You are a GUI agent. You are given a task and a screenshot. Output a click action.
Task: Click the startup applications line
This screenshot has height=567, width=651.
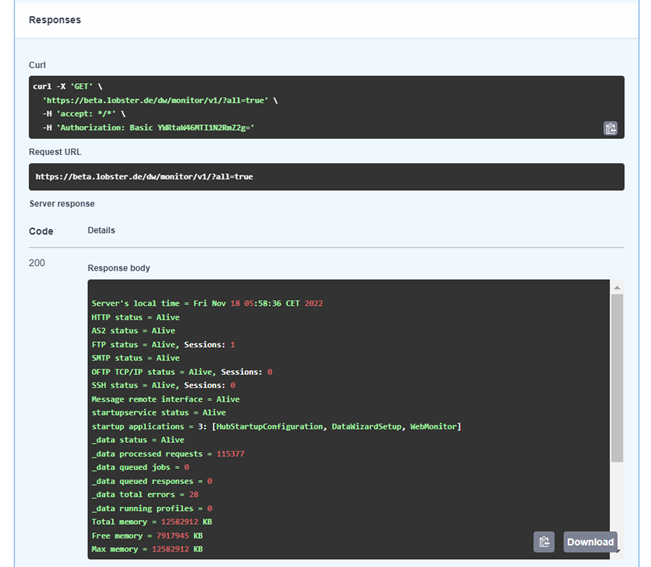(275, 426)
